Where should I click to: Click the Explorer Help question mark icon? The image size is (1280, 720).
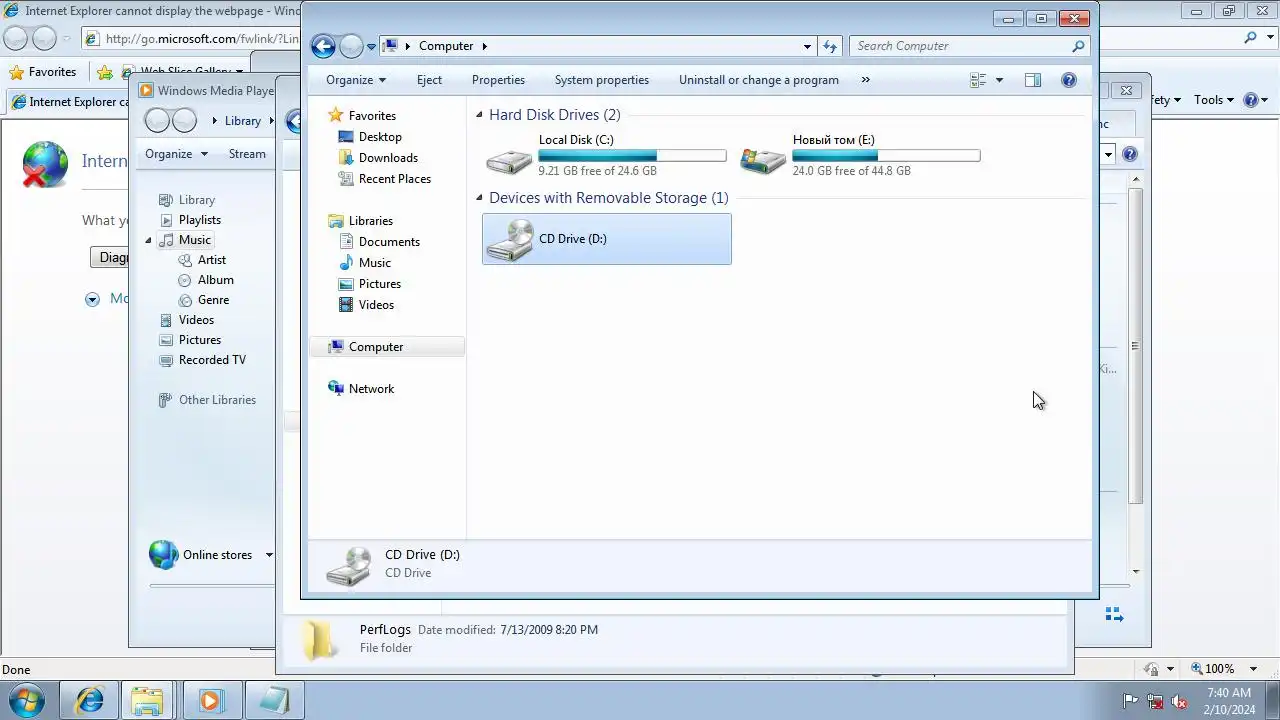pos(1069,80)
